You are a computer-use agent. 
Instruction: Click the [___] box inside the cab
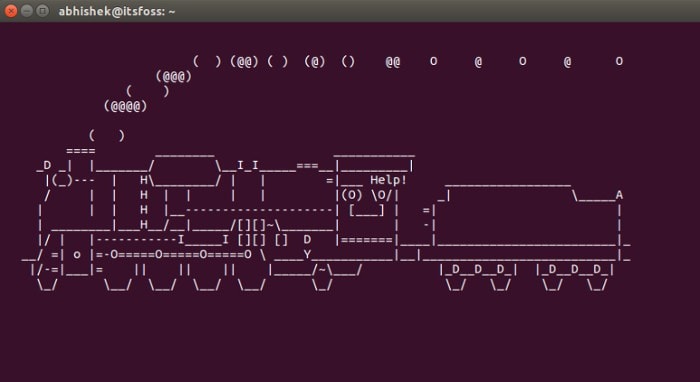[367, 210]
